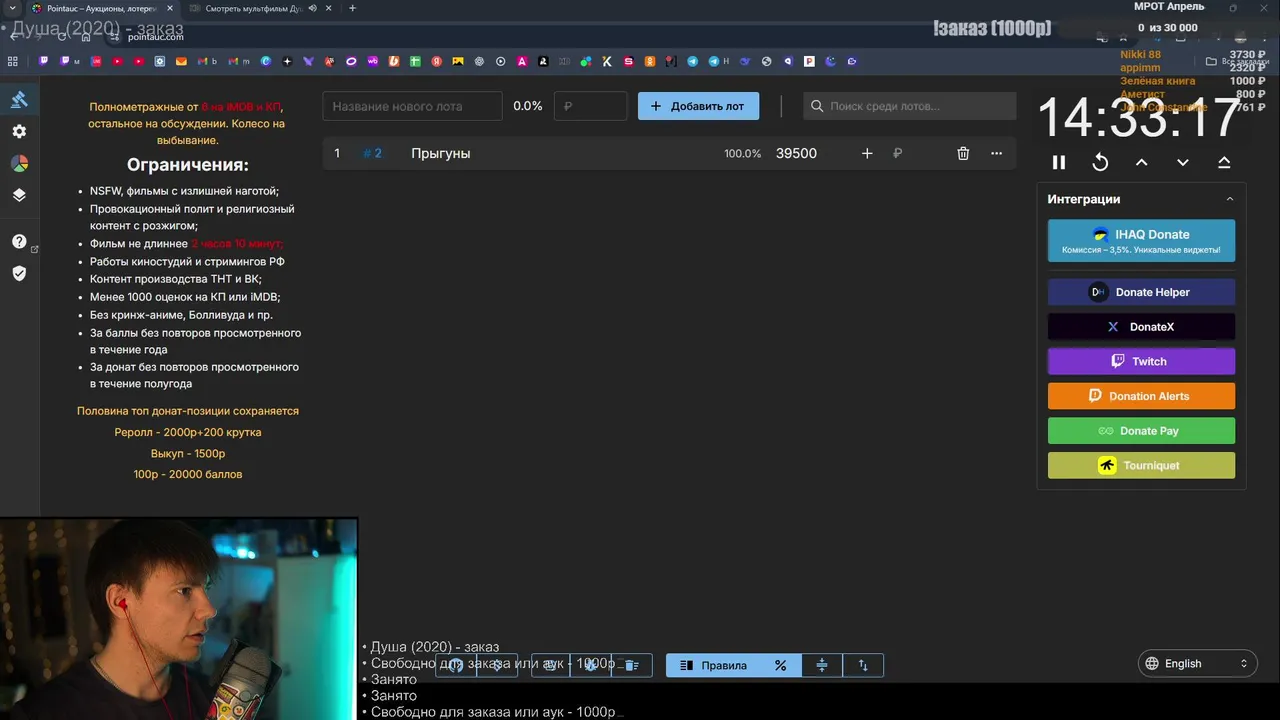The width and height of the screenshot is (1280, 720).
Task: Open the auction gavel page in sidebar
Action: click(x=19, y=99)
